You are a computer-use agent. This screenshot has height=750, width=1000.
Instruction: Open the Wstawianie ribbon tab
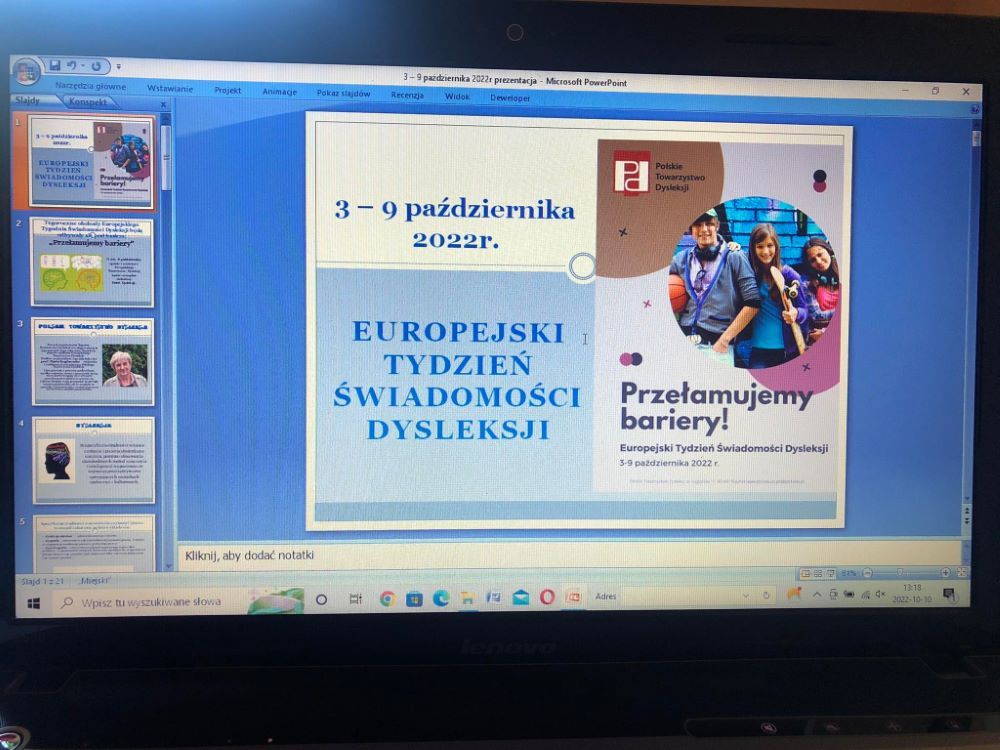point(170,89)
